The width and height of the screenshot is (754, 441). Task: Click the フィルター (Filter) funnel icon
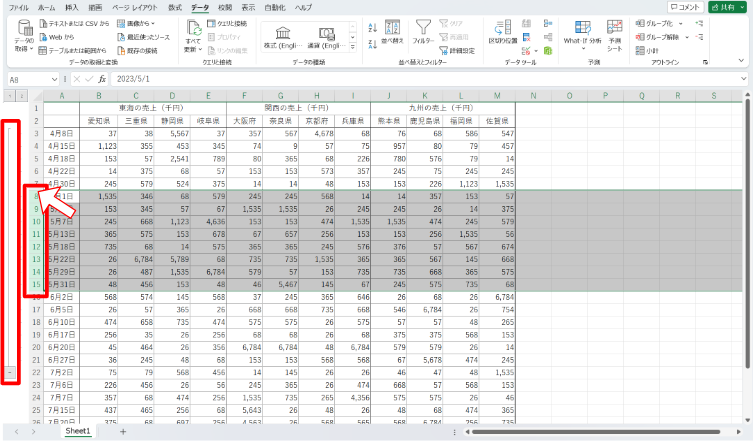[424, 30]
